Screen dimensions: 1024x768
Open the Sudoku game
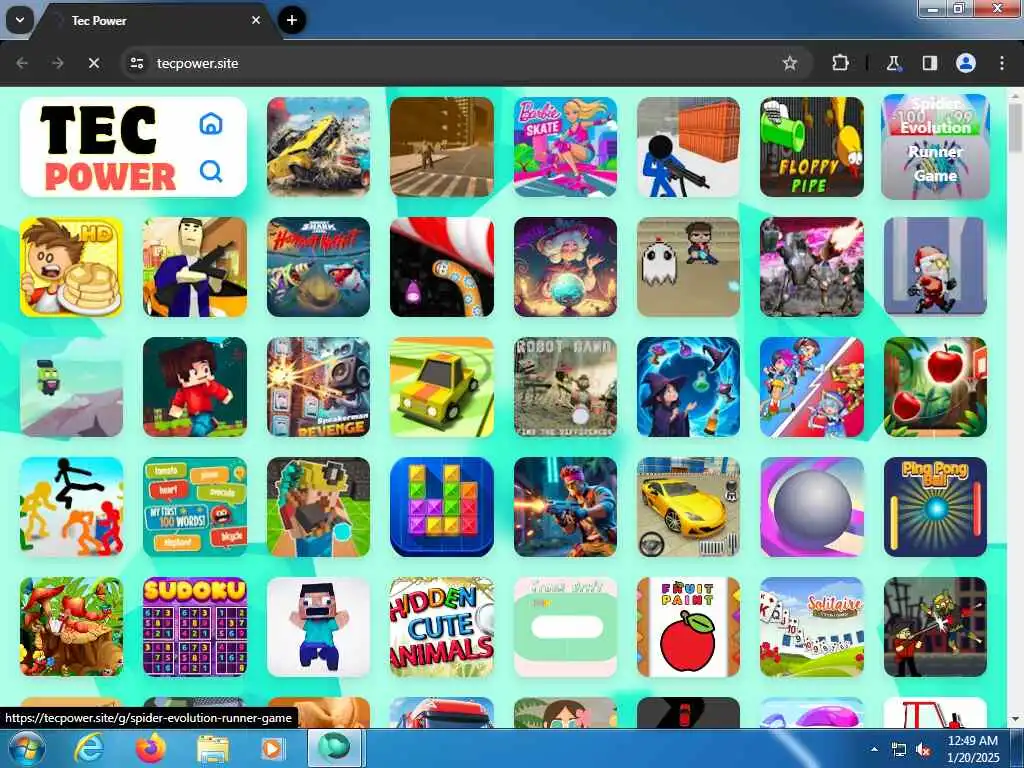coord(195,627)
